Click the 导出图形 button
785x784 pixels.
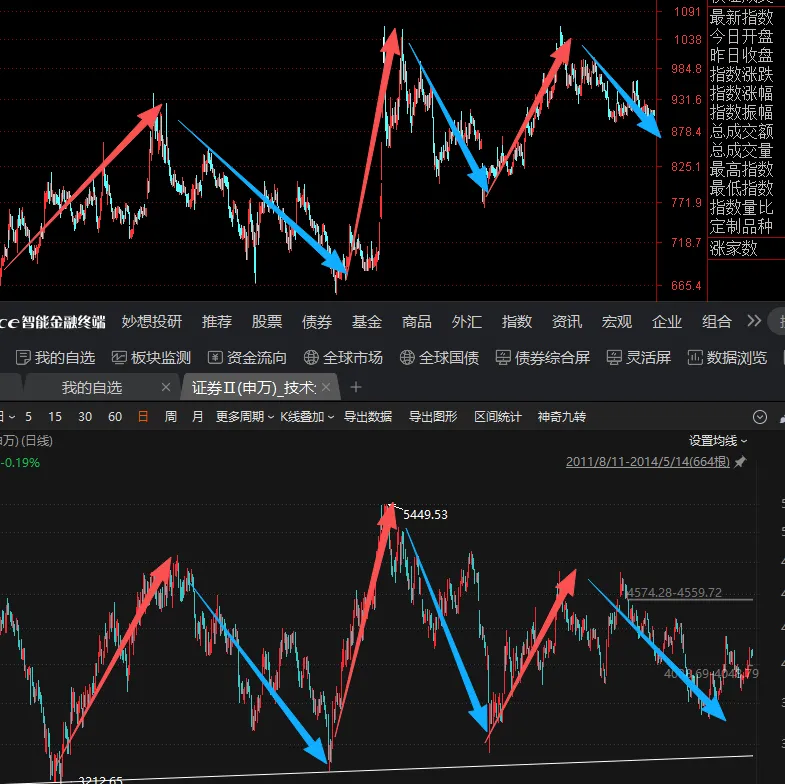[x=433, y=417]
